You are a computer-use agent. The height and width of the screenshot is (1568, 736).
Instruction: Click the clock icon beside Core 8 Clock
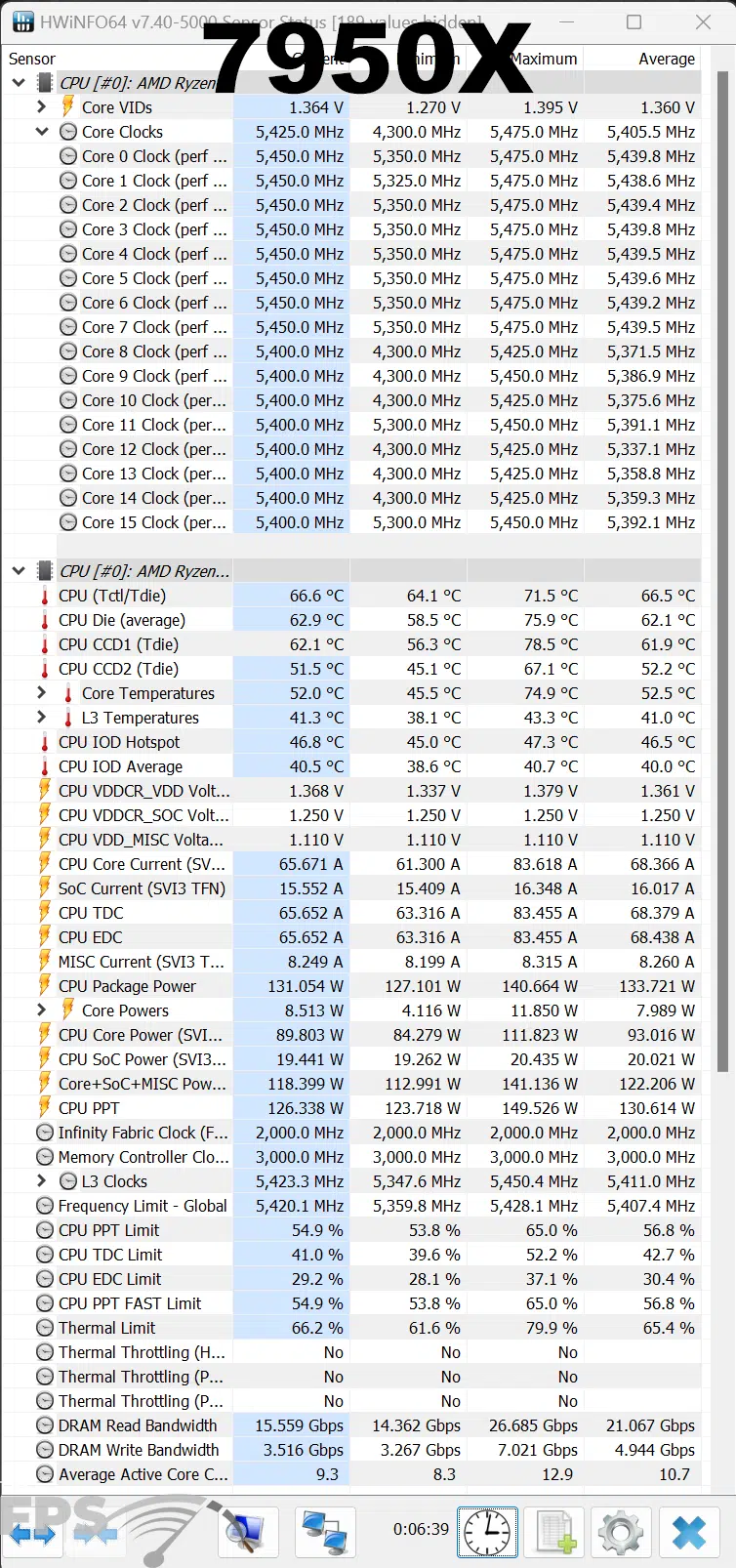click(68, 351)
